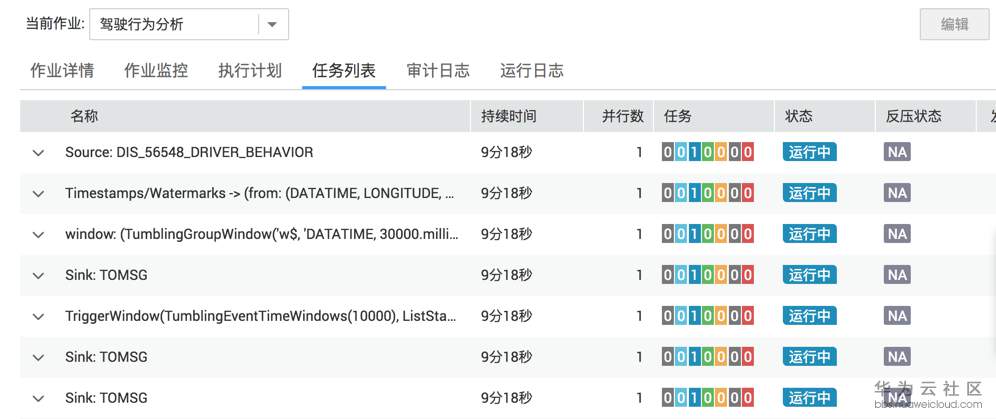The image size is (996, 419).
Task: Click the 名称 column header
Action: point(84,116)
